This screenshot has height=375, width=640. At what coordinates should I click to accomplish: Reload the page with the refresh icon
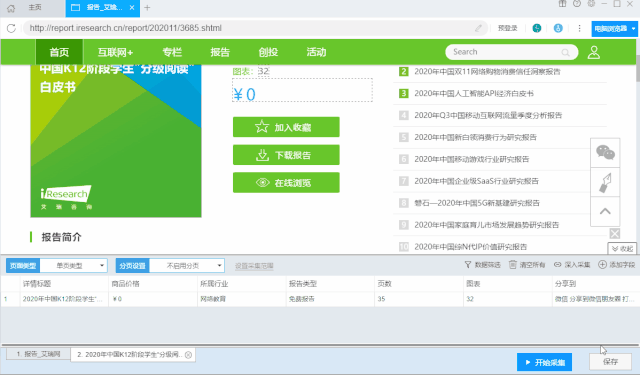(11, 28)
